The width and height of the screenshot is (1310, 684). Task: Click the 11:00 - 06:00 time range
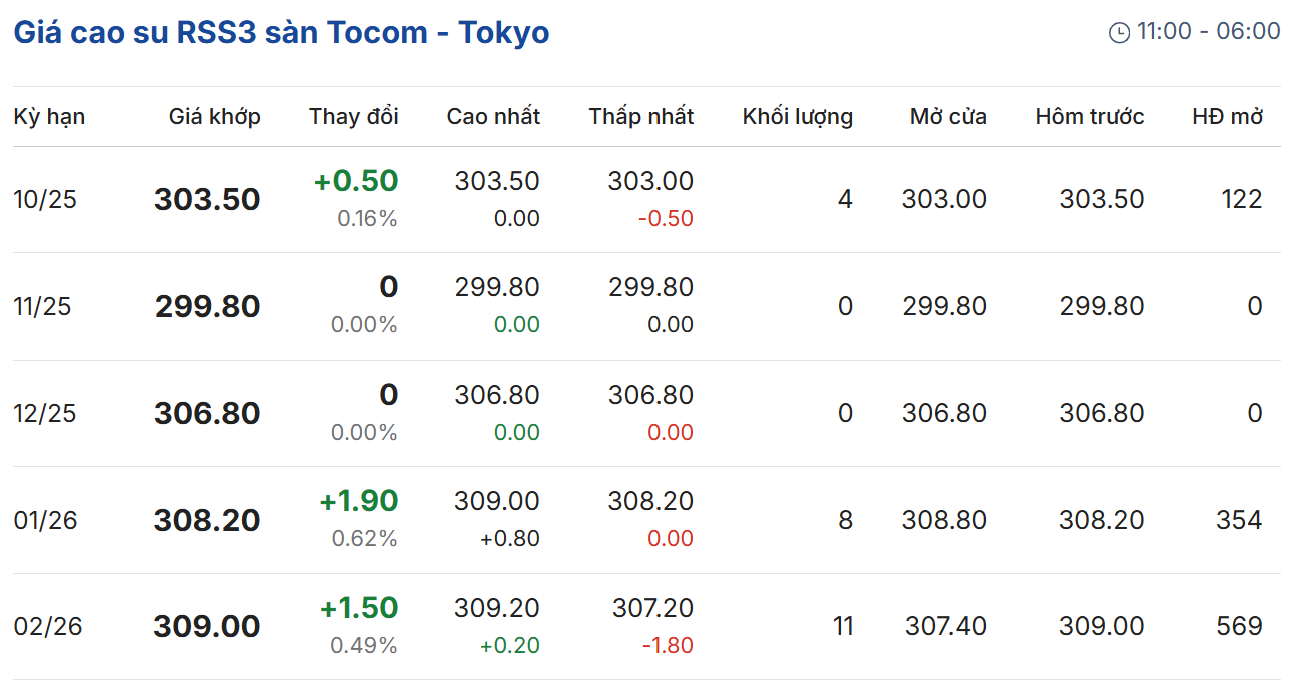click(x=1208, y=32)
